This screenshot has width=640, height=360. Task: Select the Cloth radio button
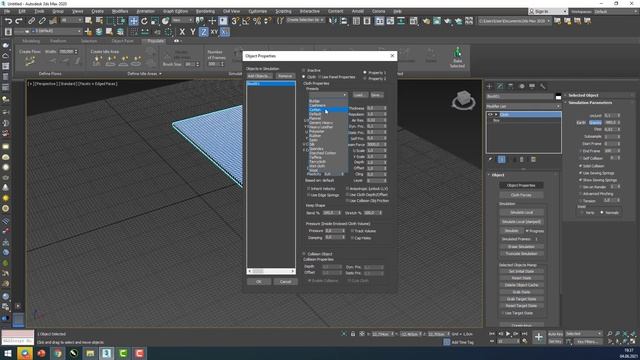point(304,77)
